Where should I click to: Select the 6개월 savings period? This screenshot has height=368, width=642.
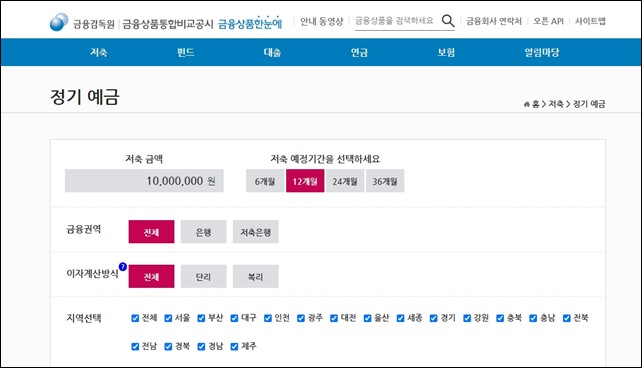click(265, 181)
